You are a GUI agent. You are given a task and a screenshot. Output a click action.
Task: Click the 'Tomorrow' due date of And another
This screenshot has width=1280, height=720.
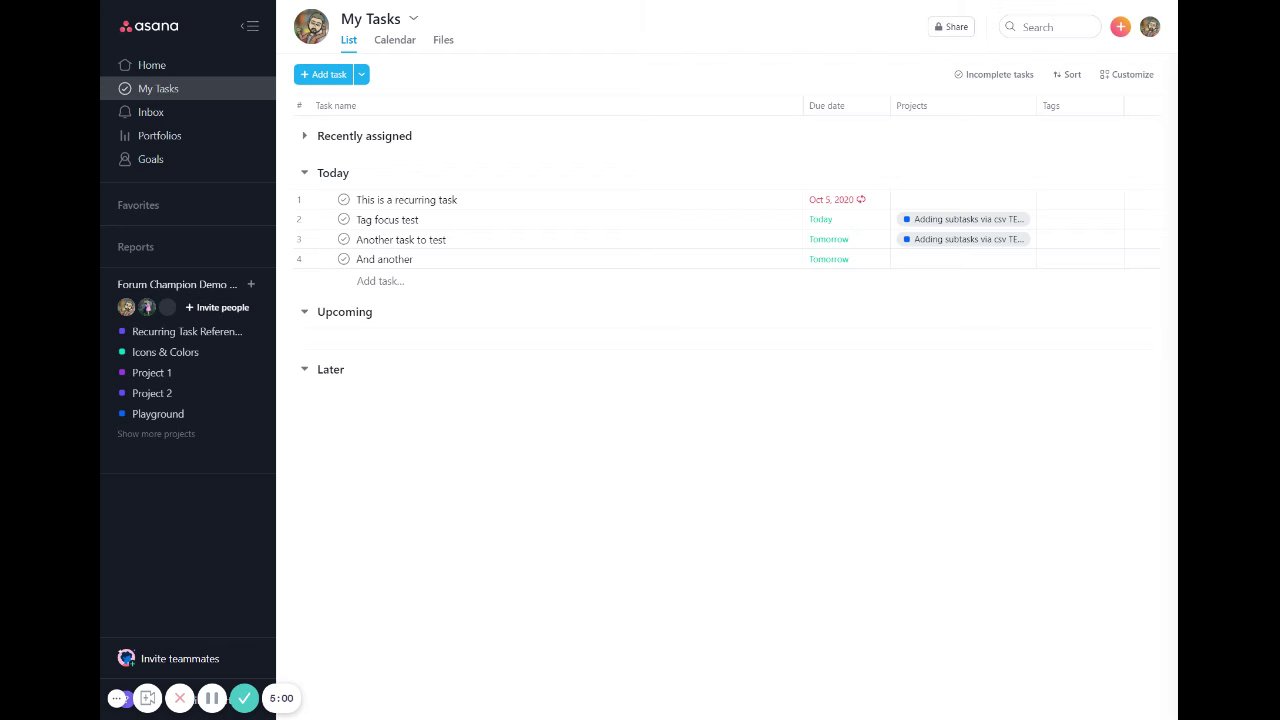point(828,259)
